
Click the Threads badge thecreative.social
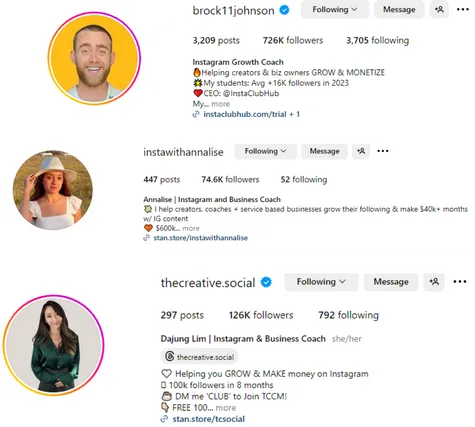pyautogui.click(x=199, y=357)
